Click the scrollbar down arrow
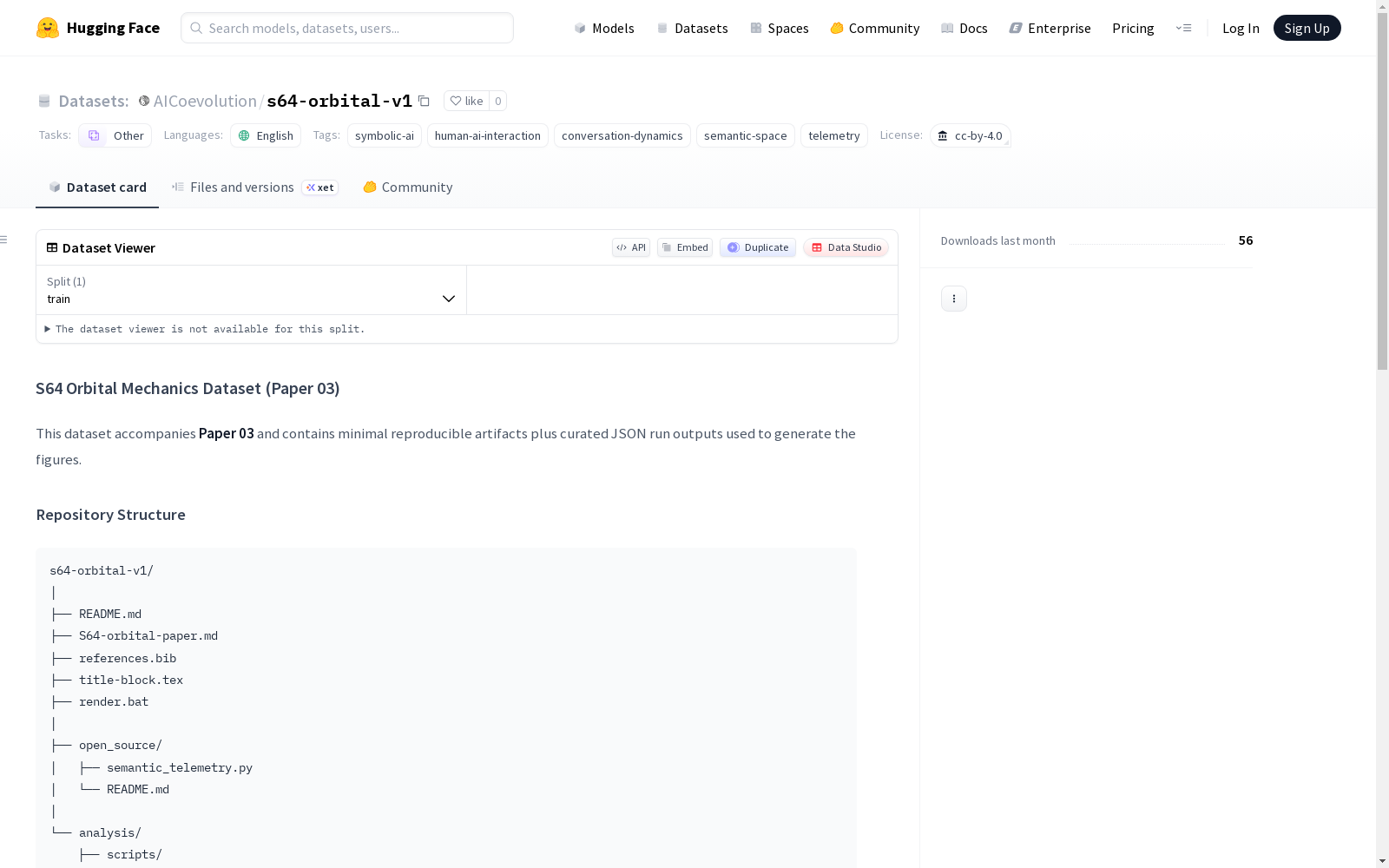Viewport: 1389px width, 868px height. click(1382, 861)
